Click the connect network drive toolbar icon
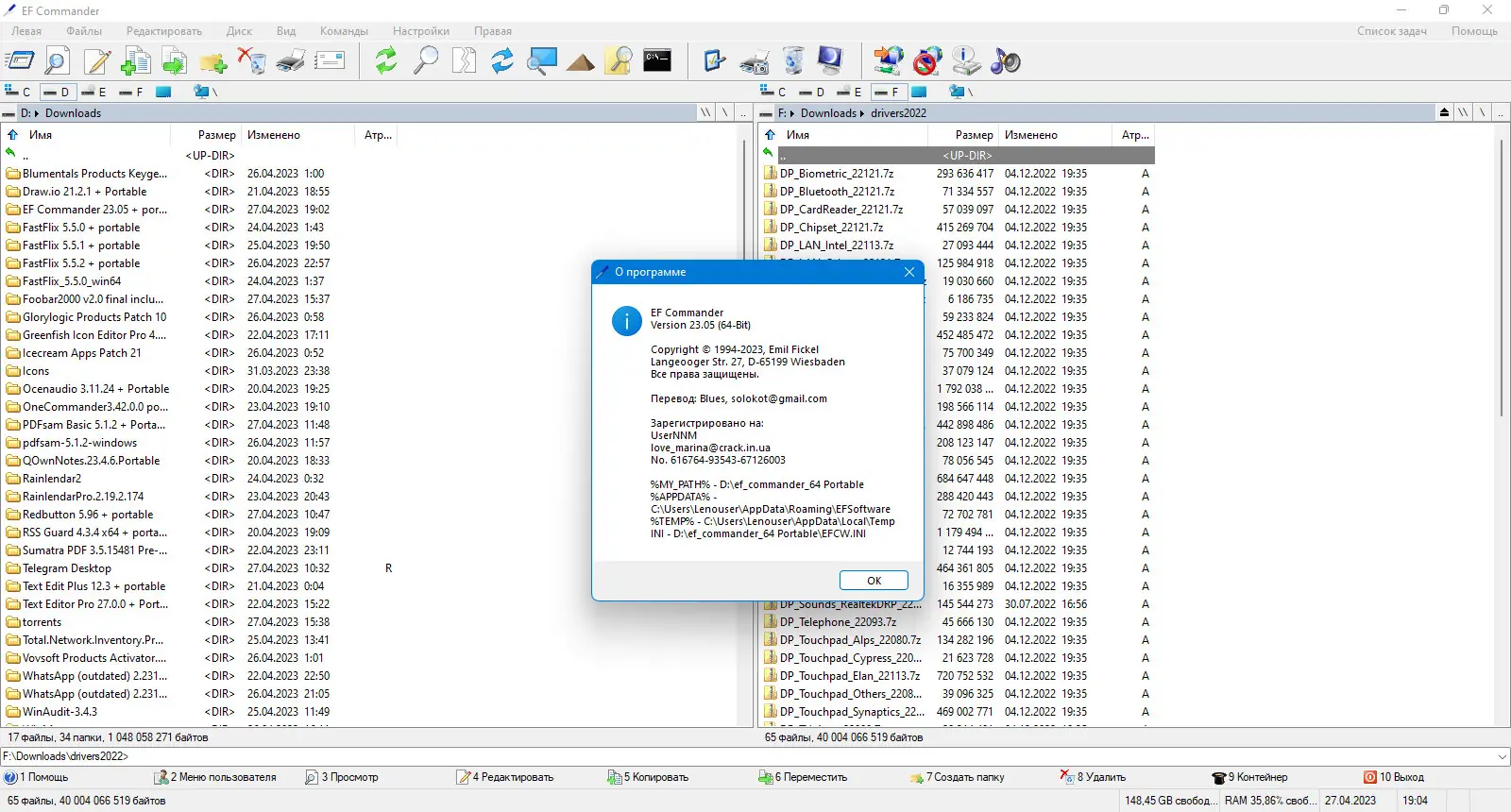Screen dimensions: 1511x812 click(x=889, y=61)
